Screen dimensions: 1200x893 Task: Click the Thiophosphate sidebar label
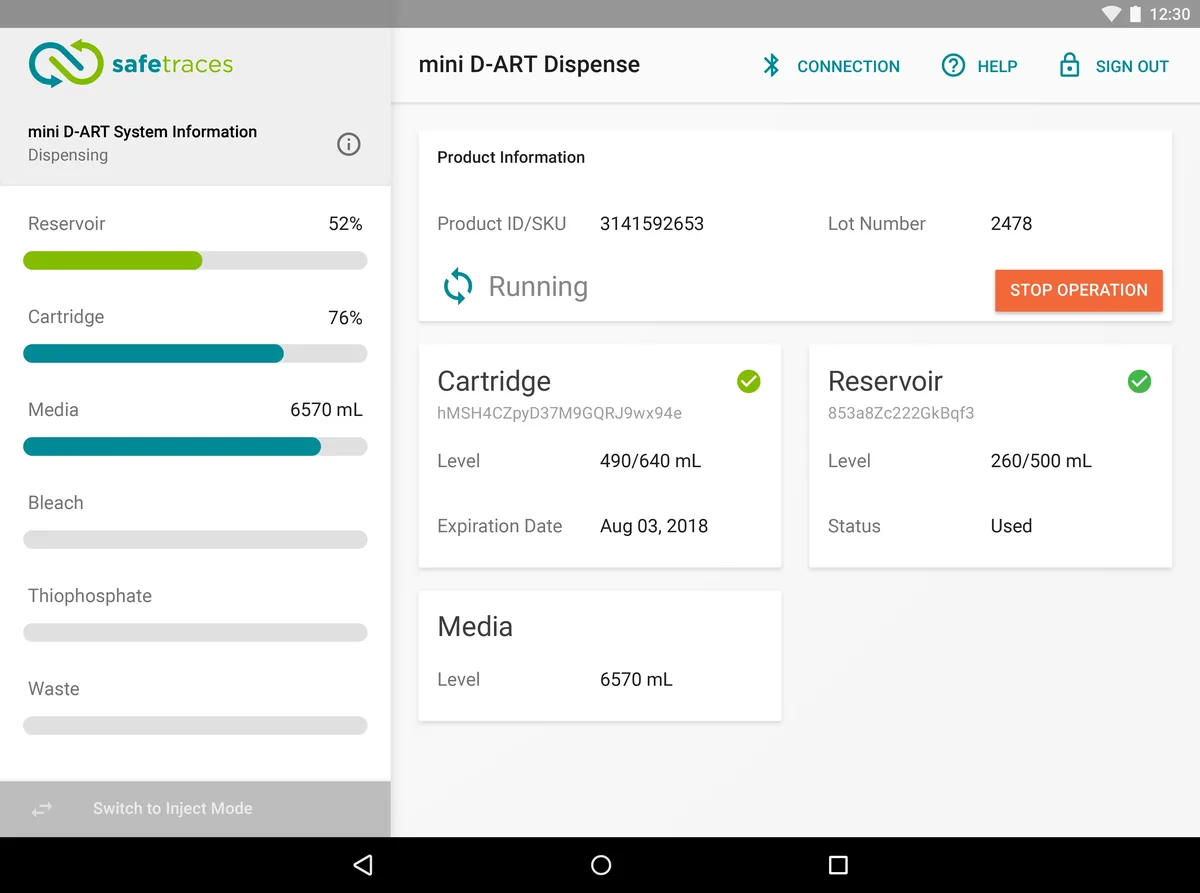(90, 596)
